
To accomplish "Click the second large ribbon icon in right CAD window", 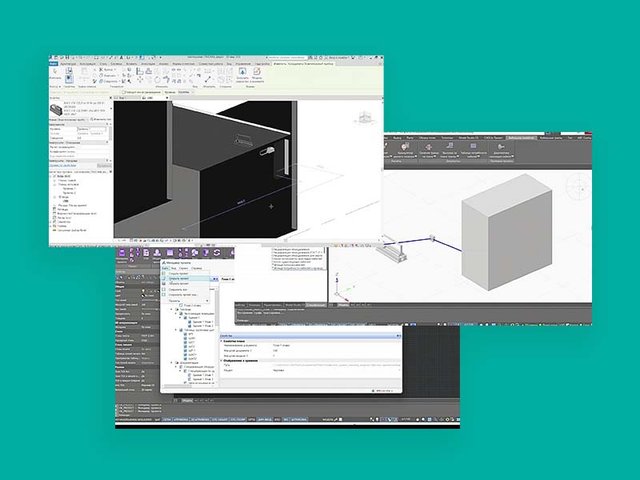I will (429, 147).
